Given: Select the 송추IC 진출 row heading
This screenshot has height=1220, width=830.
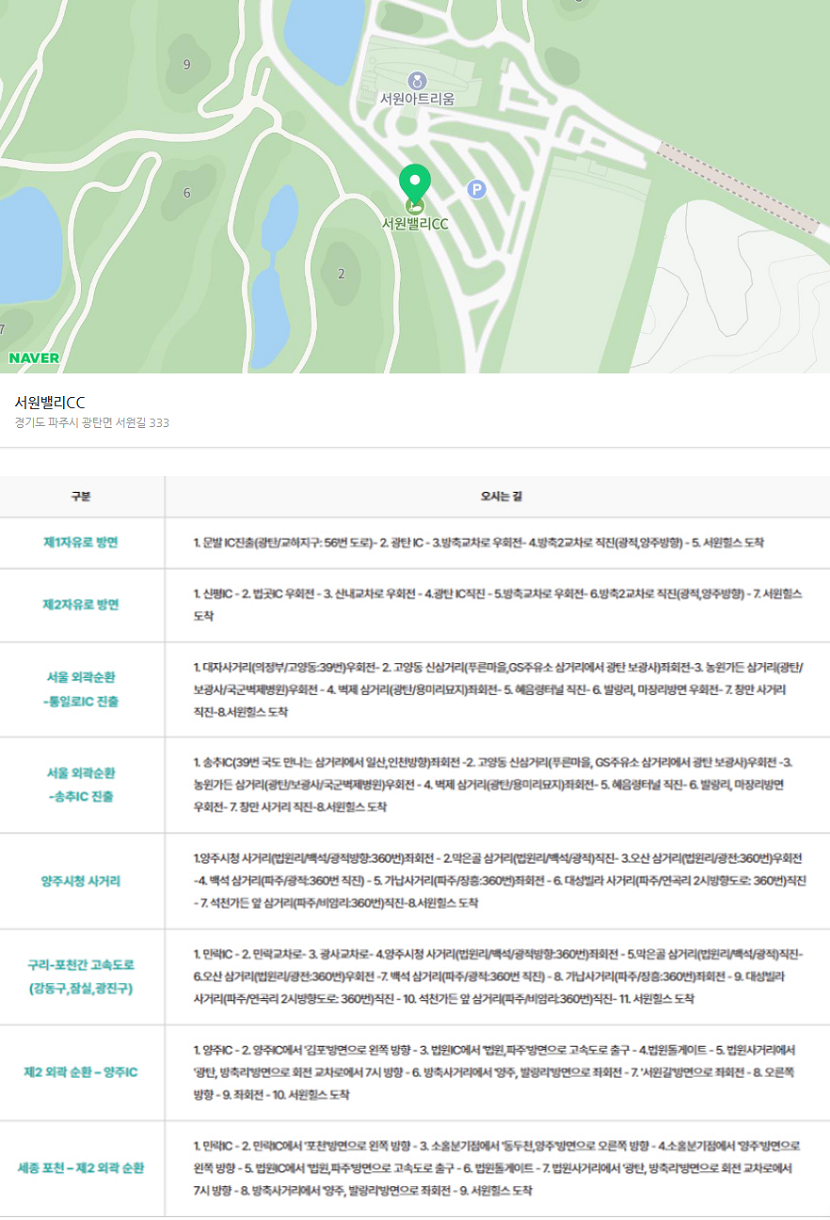Looking at the screenshot, I should [x=81, y=797].
